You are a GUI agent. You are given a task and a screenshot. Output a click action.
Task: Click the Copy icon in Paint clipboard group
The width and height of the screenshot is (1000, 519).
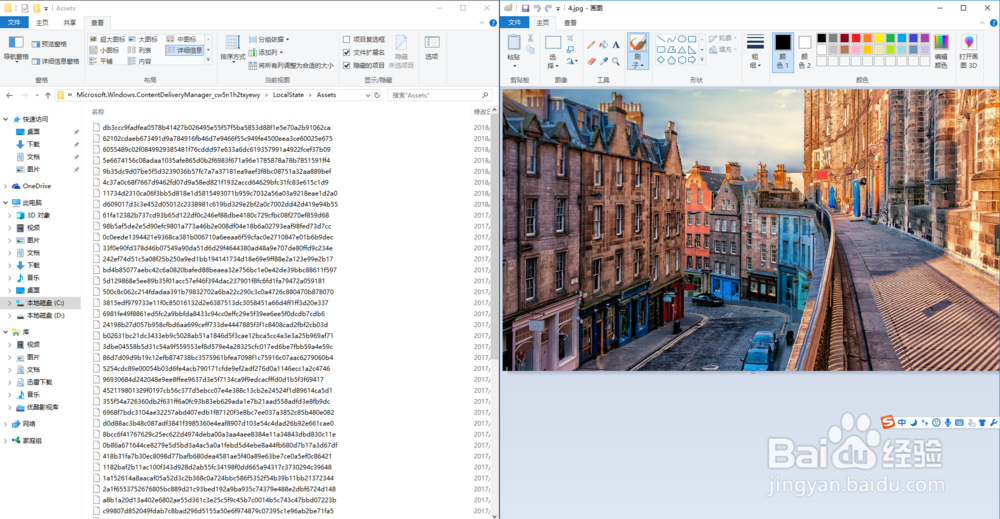[x=530, y=50]
